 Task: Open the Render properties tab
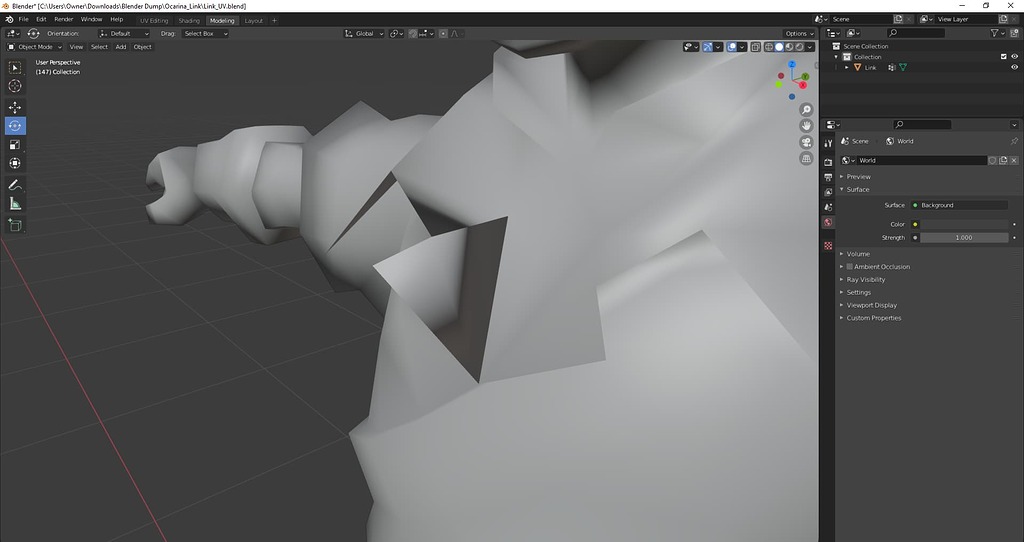coord(828,161)
